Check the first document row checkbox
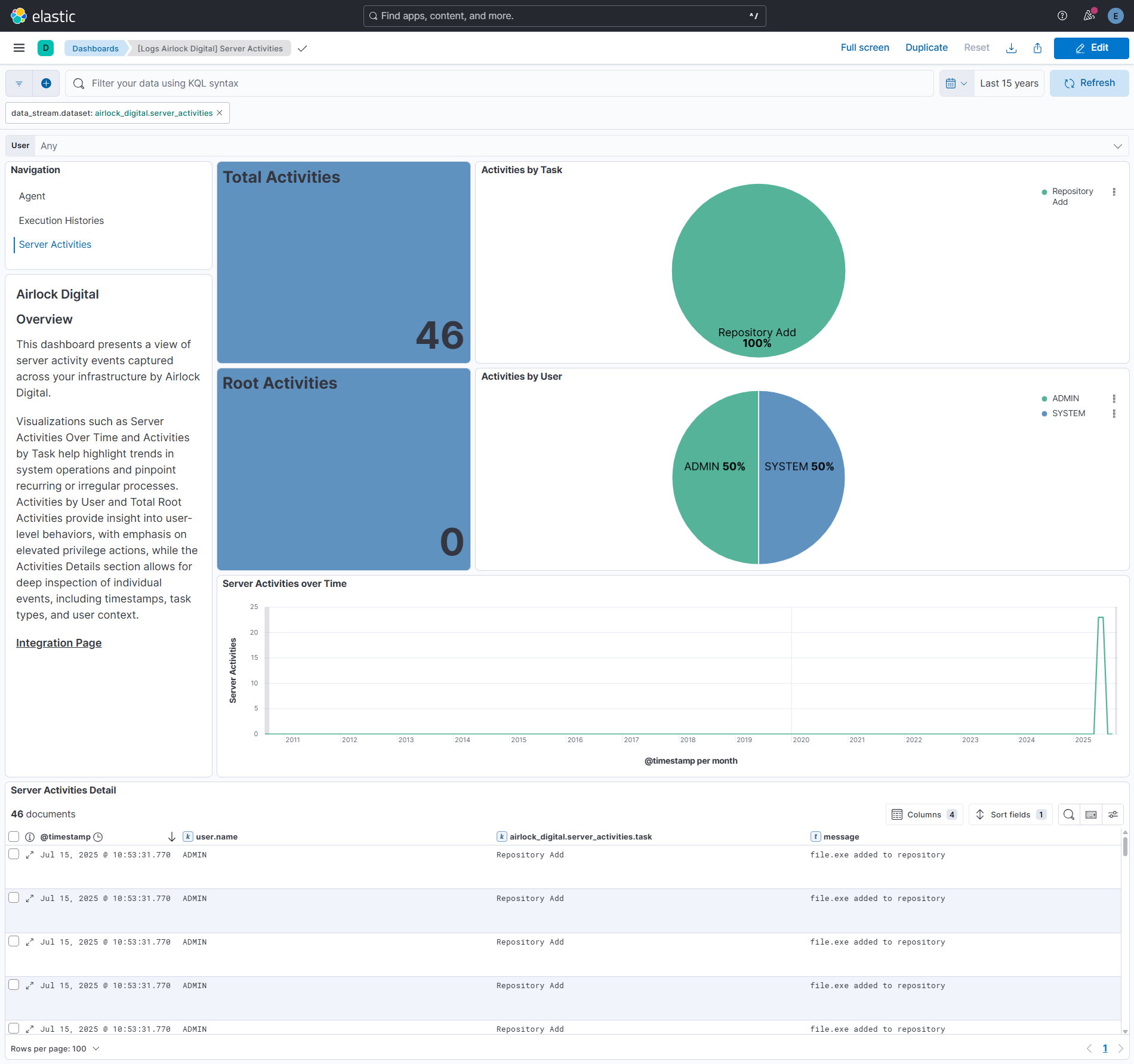1134x1064 pixels. (x=14, y=854)
